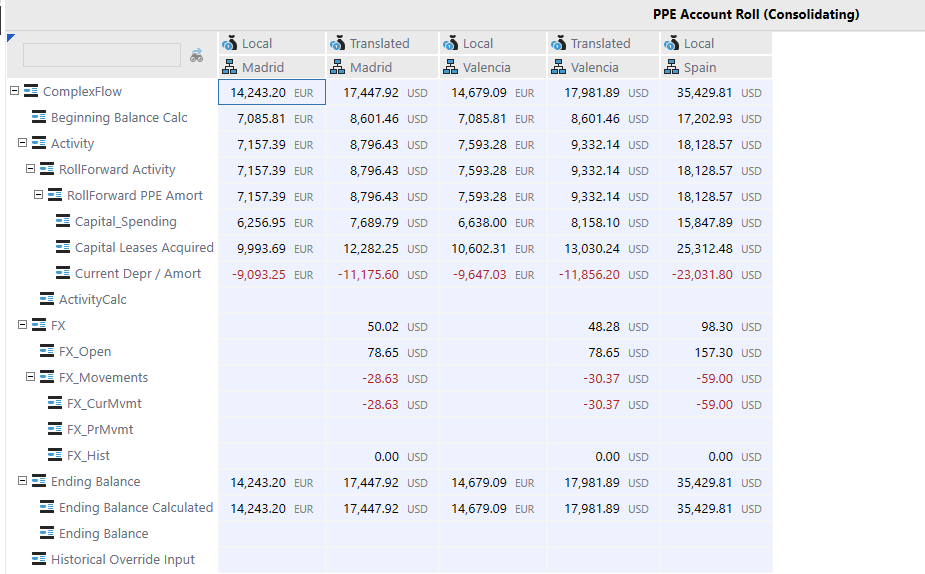The width and height of the screenshot is (925, 574).
Task: Collapse the RollForward PPE Amort node
Action: coord(39,196)
